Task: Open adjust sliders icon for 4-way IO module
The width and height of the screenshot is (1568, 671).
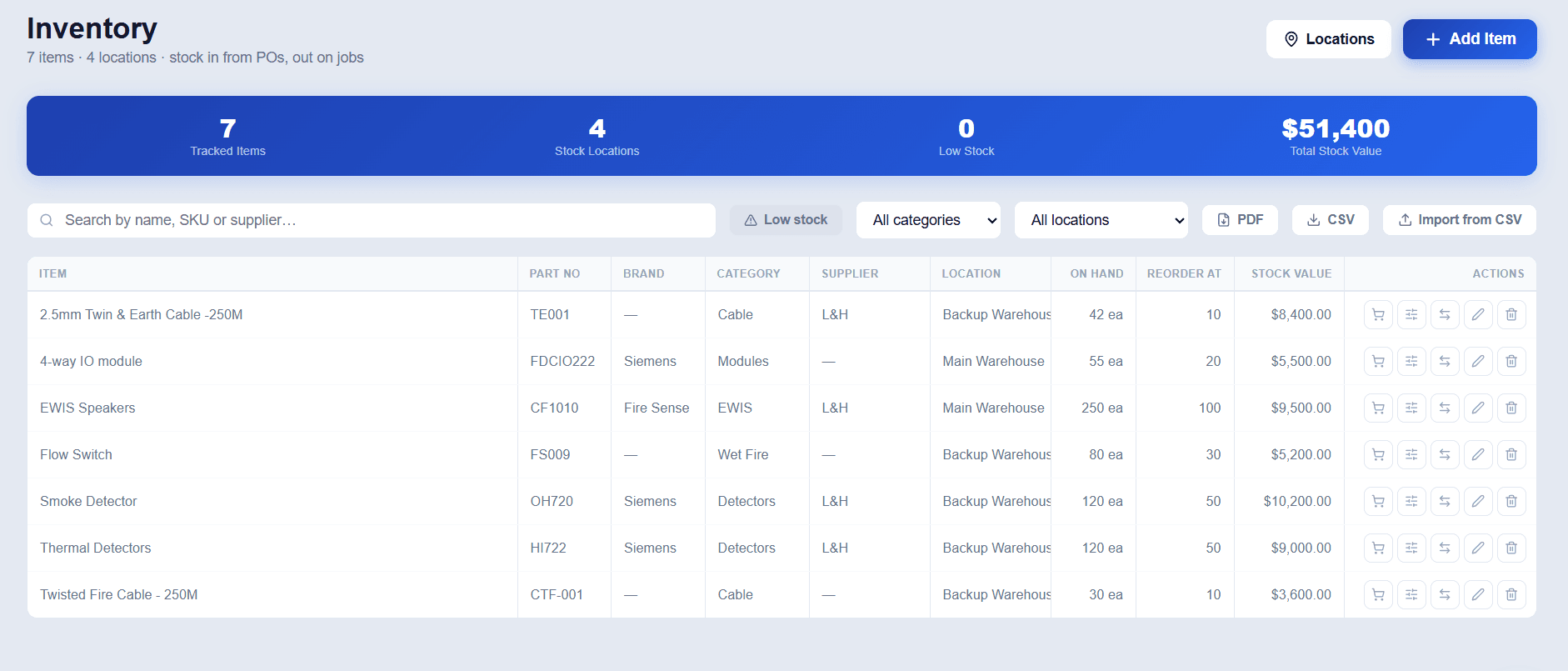Action: click(1411, 361)
